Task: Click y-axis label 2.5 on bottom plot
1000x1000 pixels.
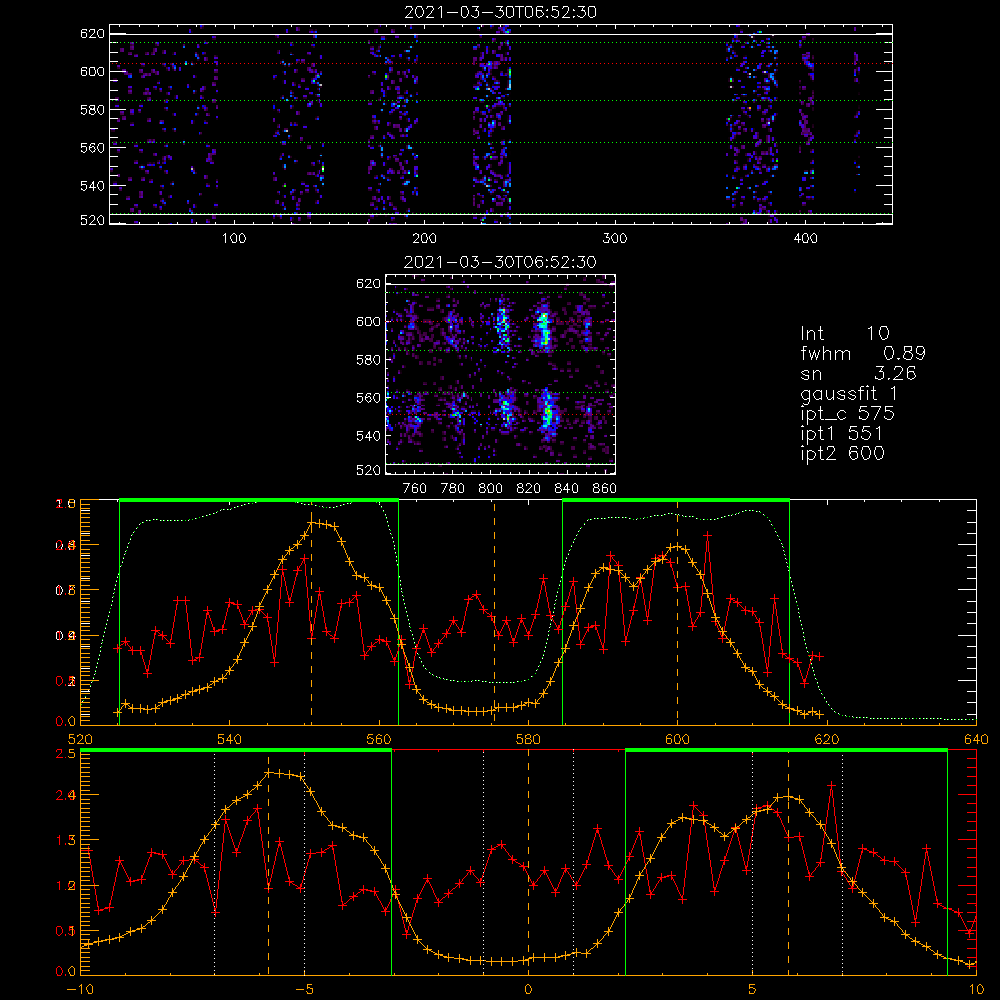Action: tap(68, 754)
